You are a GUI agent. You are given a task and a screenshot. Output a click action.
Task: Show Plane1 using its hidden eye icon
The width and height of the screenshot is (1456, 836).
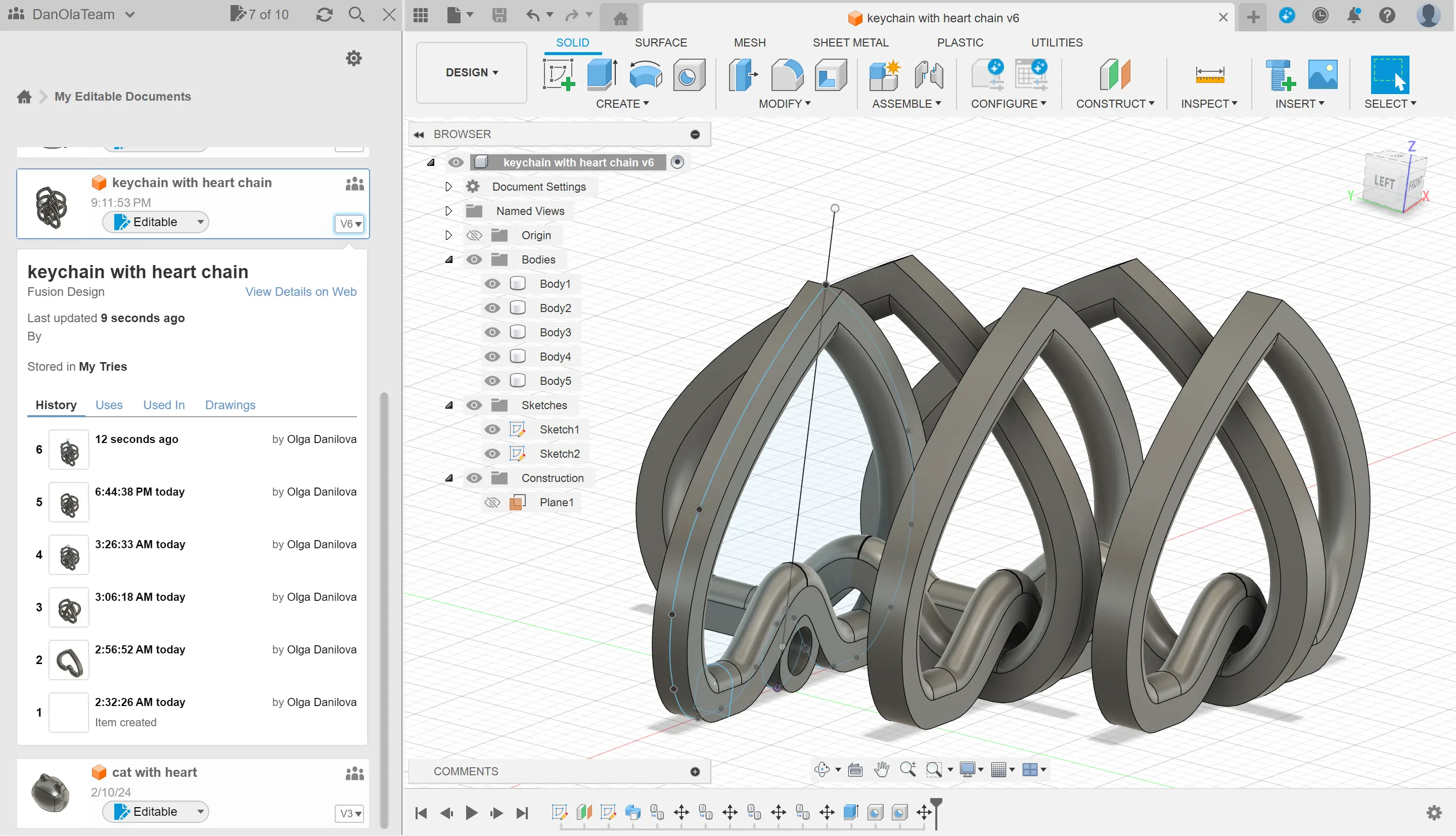click(492, 502)
